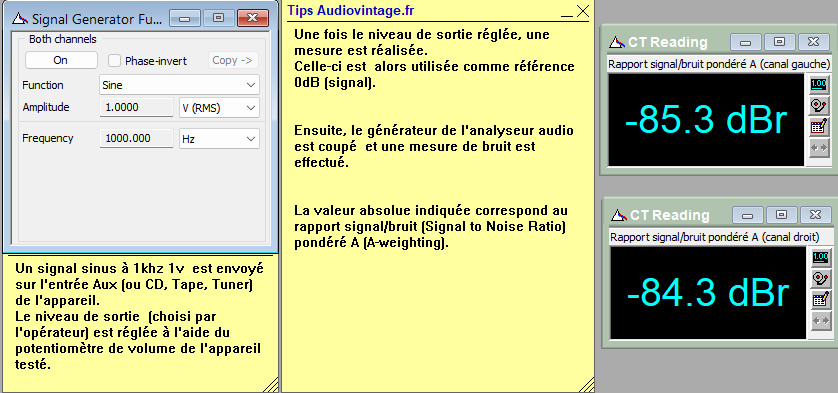This screenshot has width=838, height=393.
Task: Click the resize grip of the Tips Audiovintage.fr note
Action: (586, 384)
